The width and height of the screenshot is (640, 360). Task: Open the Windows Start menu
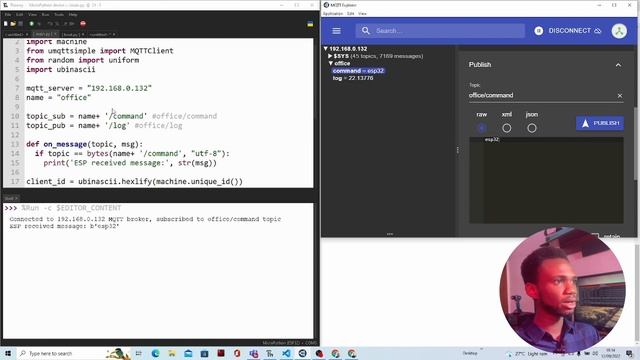point(8,353)
